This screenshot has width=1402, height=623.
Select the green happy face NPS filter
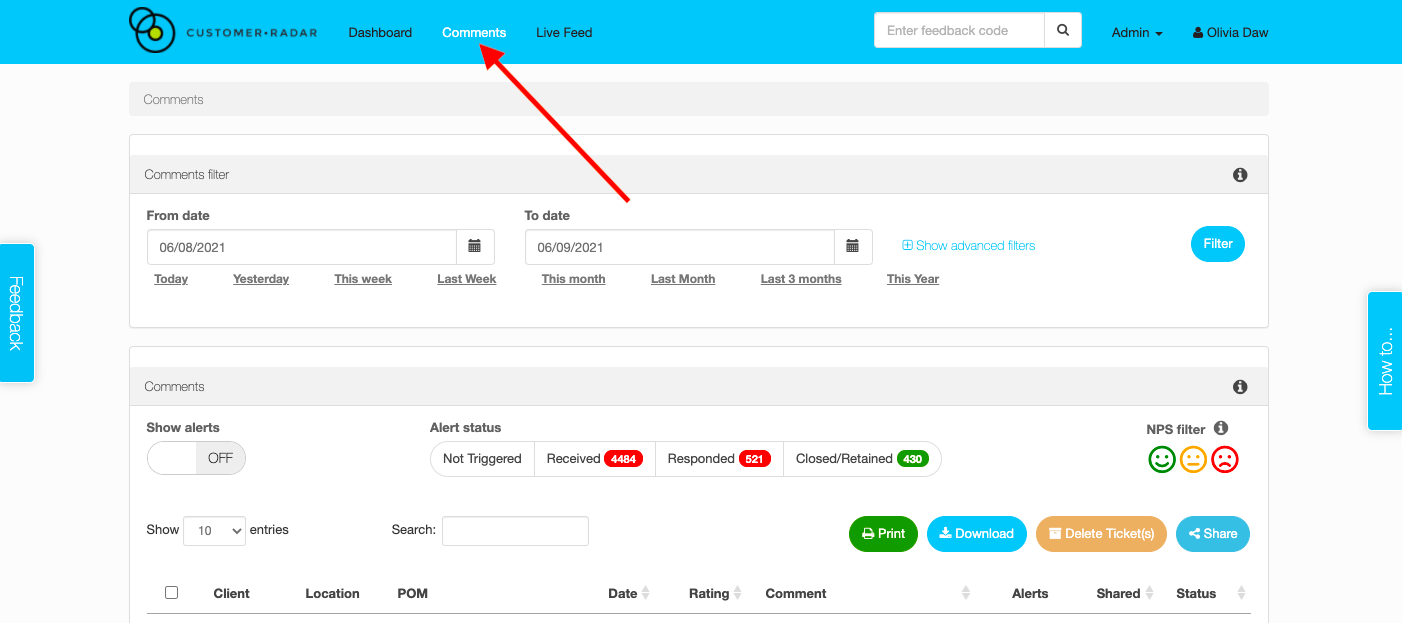1162,459
